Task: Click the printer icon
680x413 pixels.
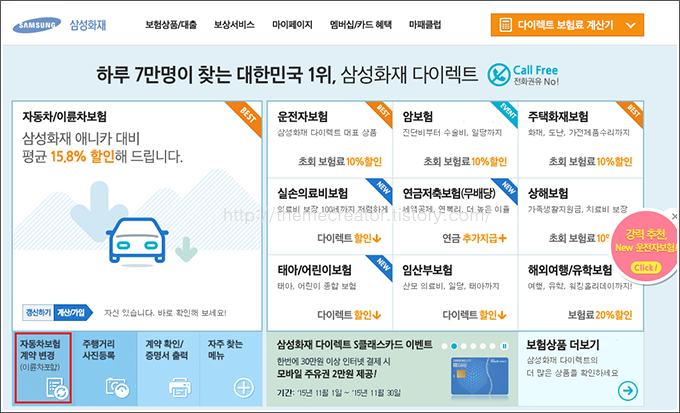Action: (x=180, y=387)
